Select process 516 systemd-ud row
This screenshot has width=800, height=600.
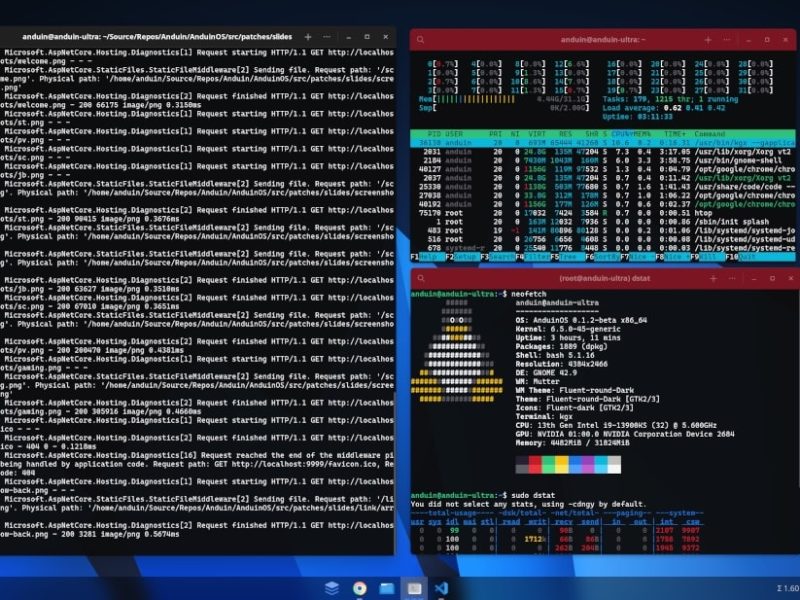603,239
